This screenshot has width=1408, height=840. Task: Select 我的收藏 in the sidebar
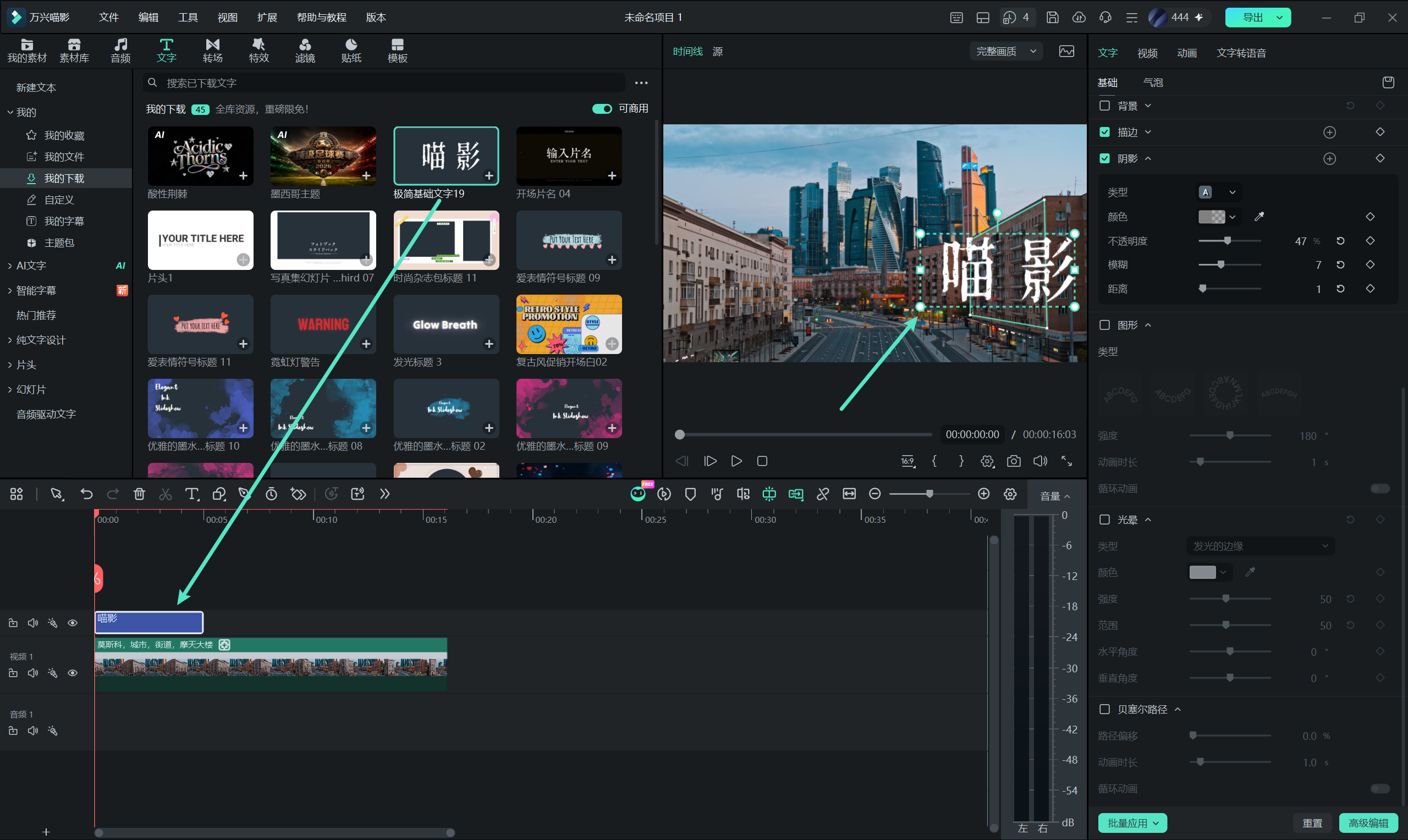tap(64, 135)
